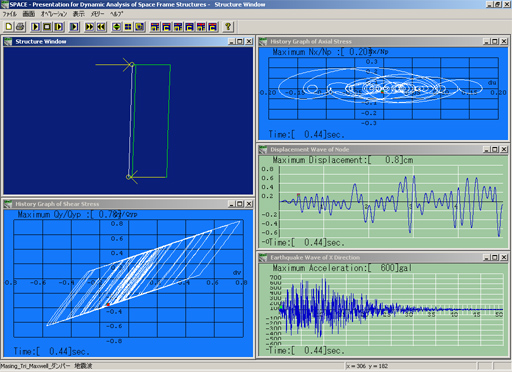Click the SPACE application icon in title bar

(x=4, y=5)
